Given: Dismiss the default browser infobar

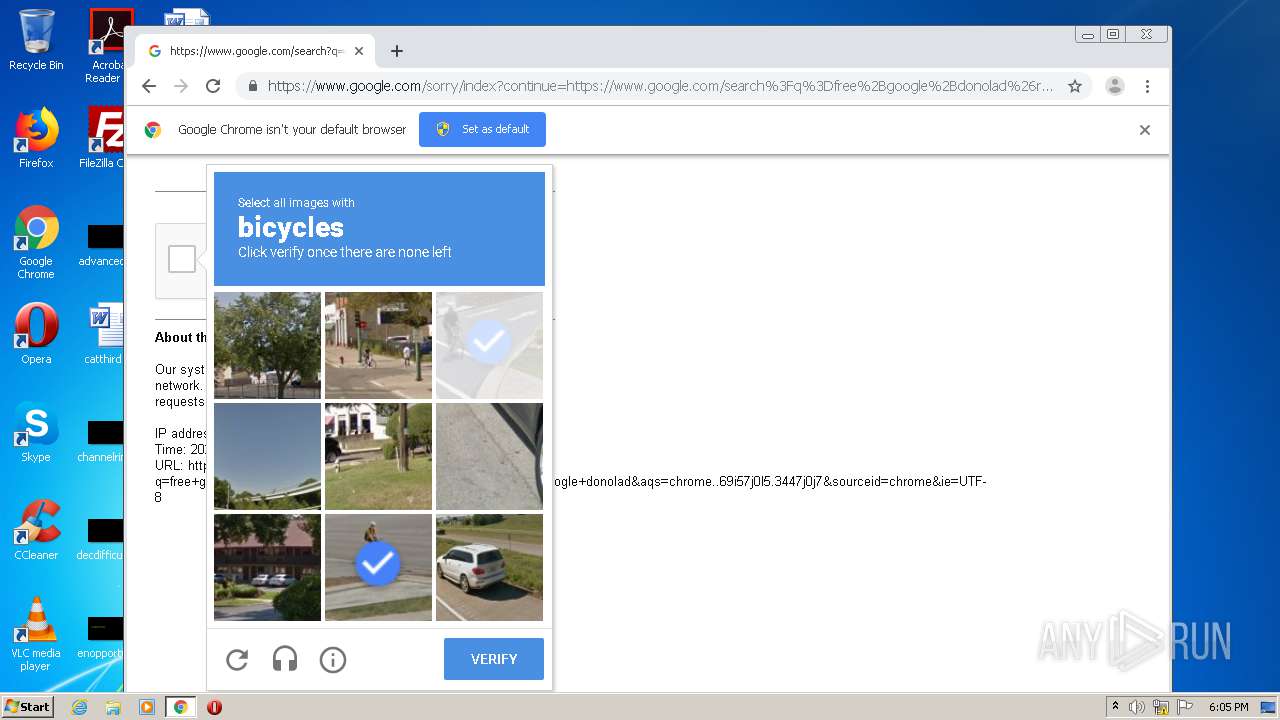Looking at the screenshot, I should click(x=1145, y=130).
